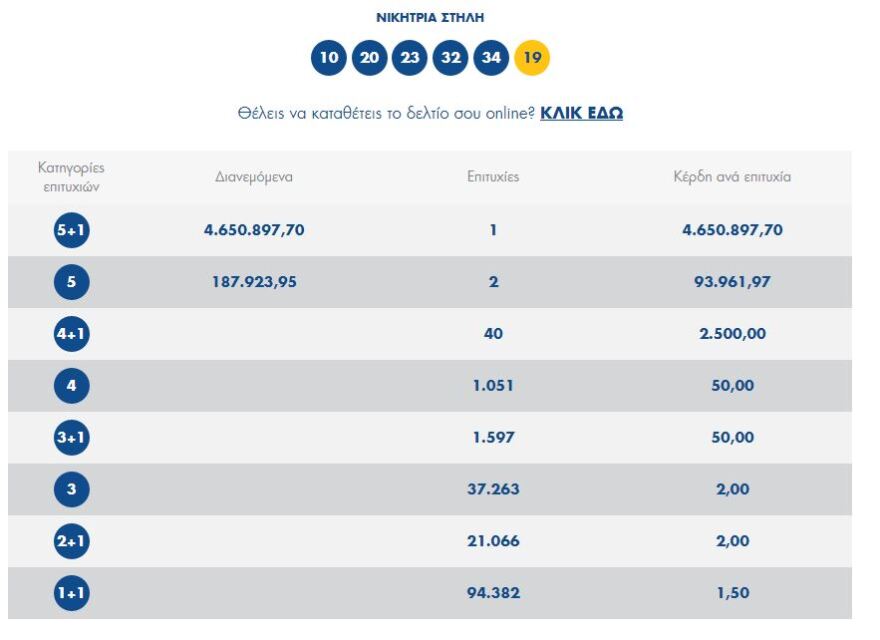Select the number ball 20

coord(368,58)
